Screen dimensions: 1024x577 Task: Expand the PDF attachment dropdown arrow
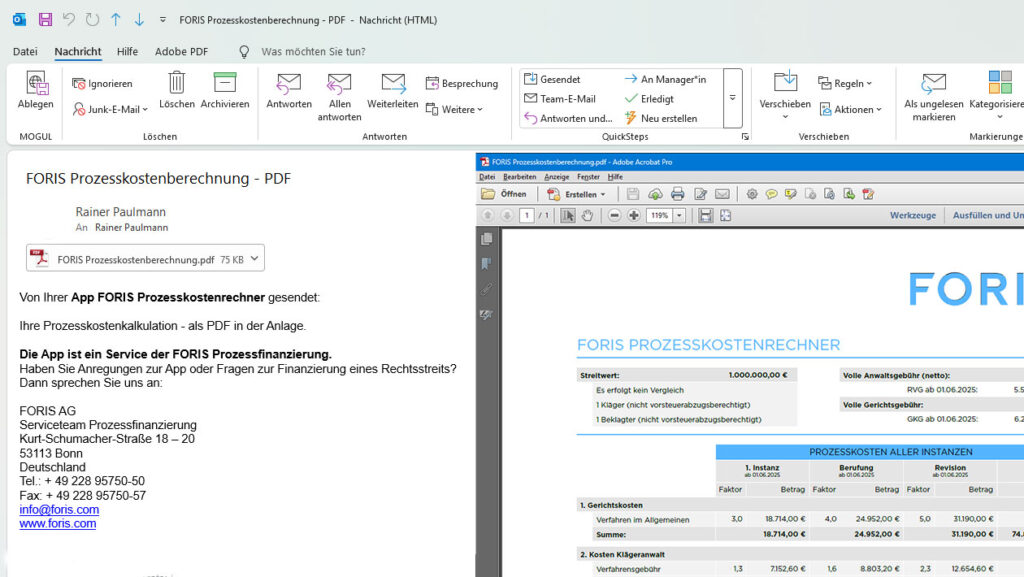coord(255,258)
